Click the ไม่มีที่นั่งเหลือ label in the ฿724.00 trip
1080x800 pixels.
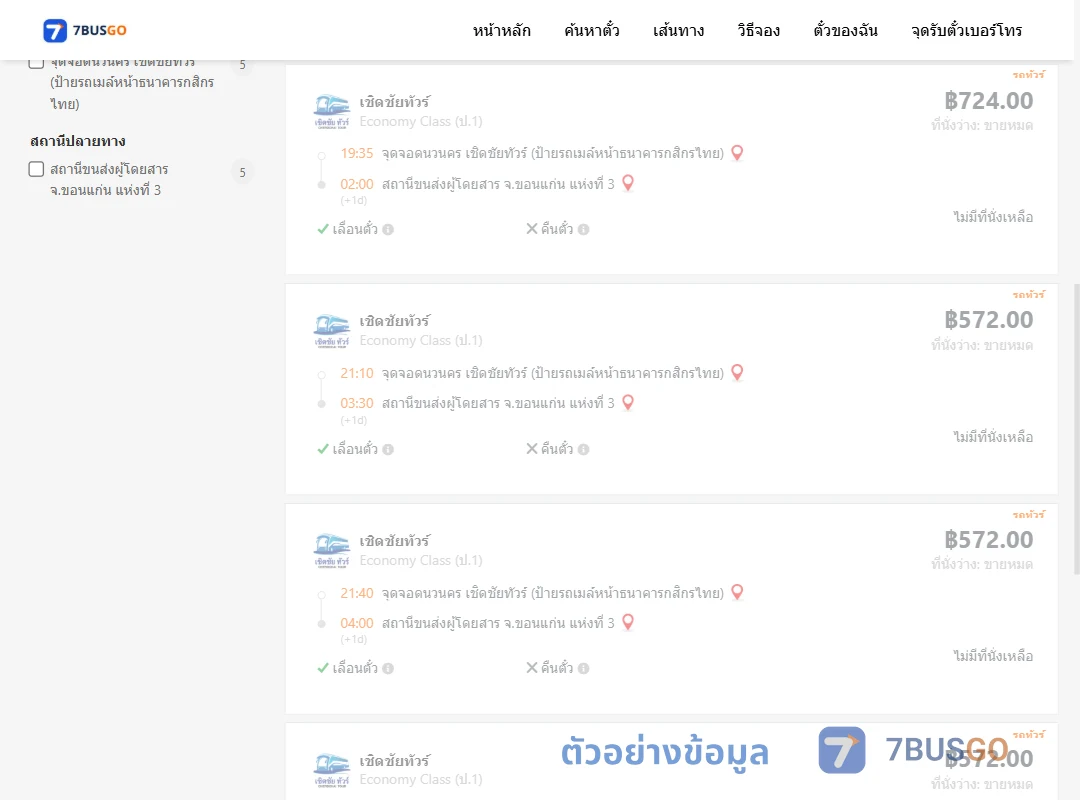click(x=993, y=217)
